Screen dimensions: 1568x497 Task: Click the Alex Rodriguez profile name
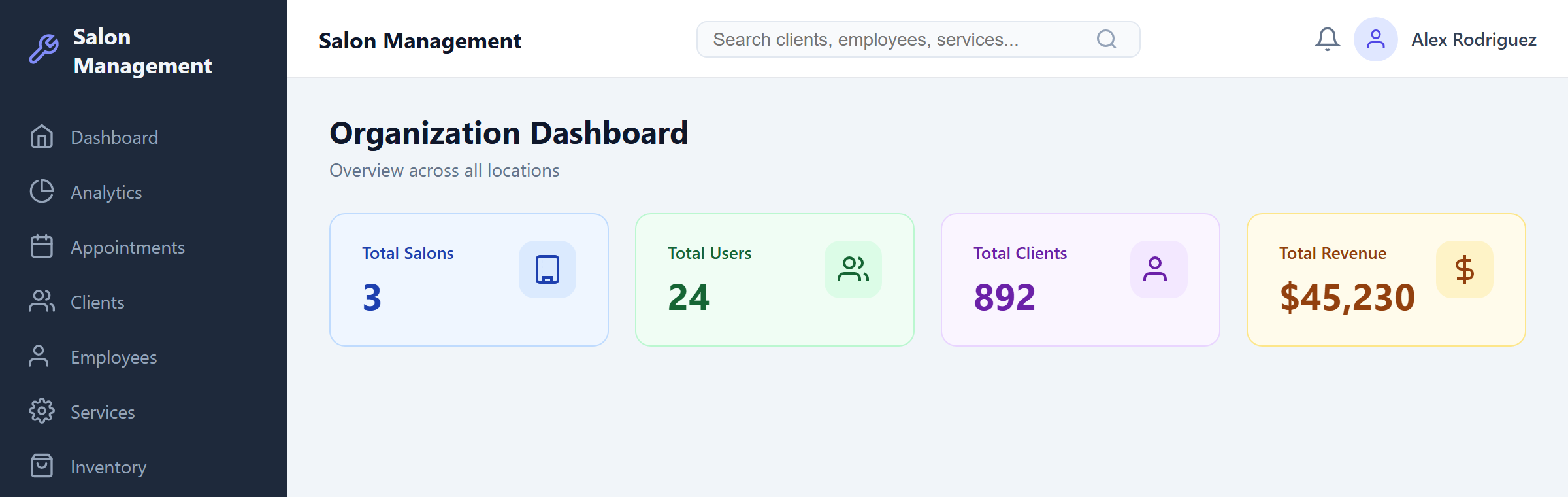[1473, 39]
